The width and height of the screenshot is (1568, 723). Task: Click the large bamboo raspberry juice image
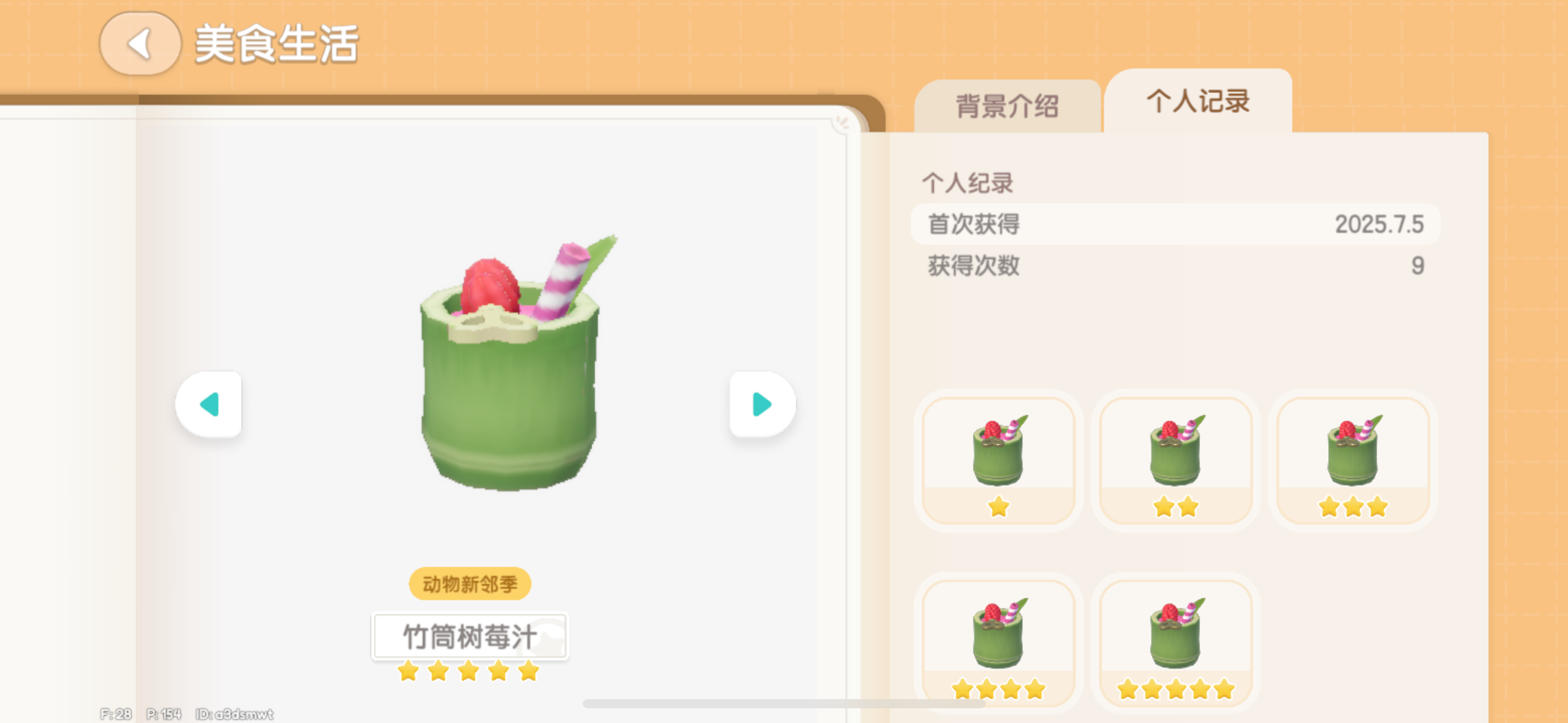click(509, 363)
